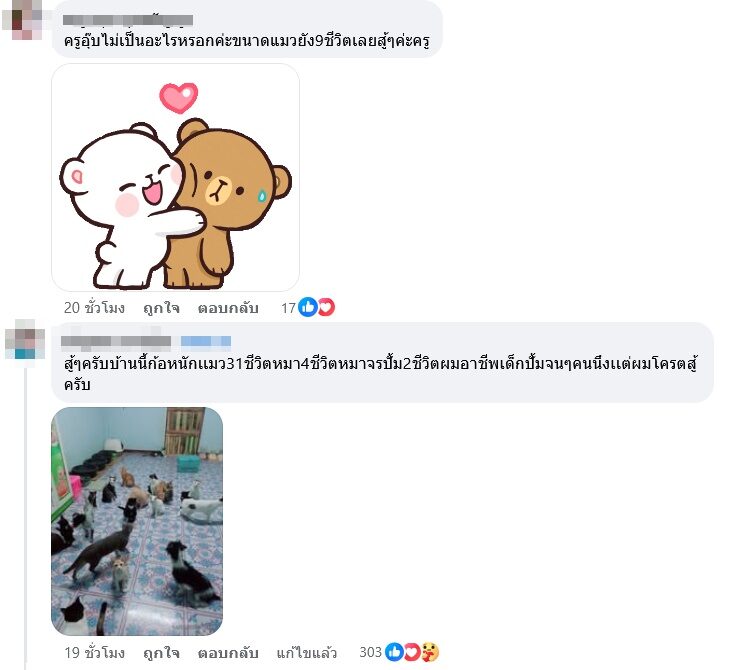The height and width of the screenshot is (670, 752).
Task: Click the blue badge next to second commenter's name
Action: point(206,341)
